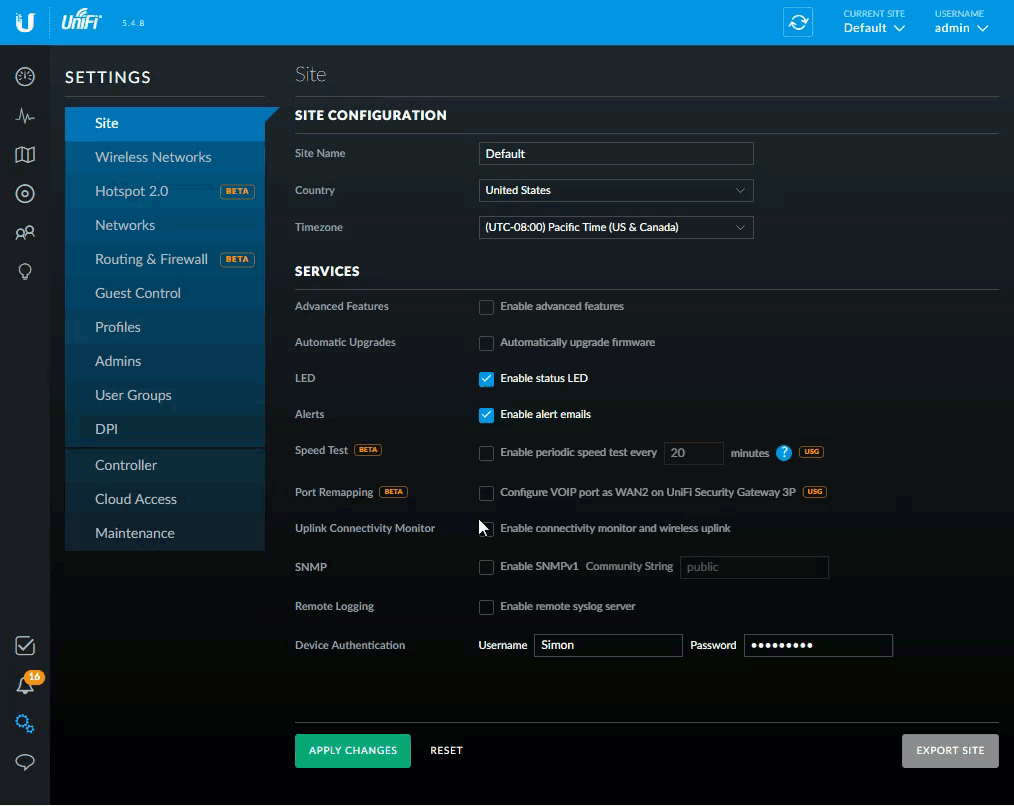Click the Site Name input field
Image resolution: width=1014 pixels, height=806 pixels.
(x=615, y=153)
